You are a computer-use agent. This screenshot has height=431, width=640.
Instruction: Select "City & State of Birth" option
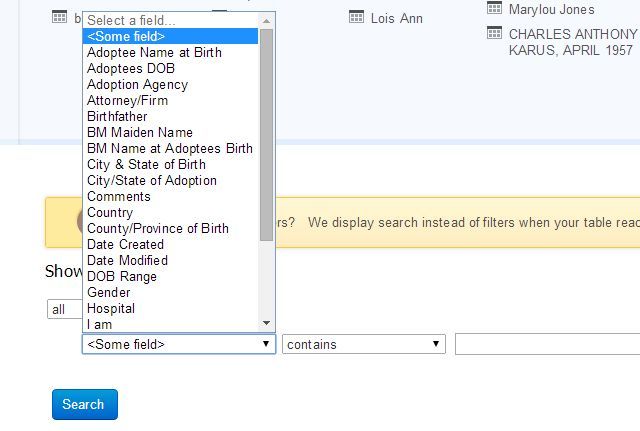(146, 164)
